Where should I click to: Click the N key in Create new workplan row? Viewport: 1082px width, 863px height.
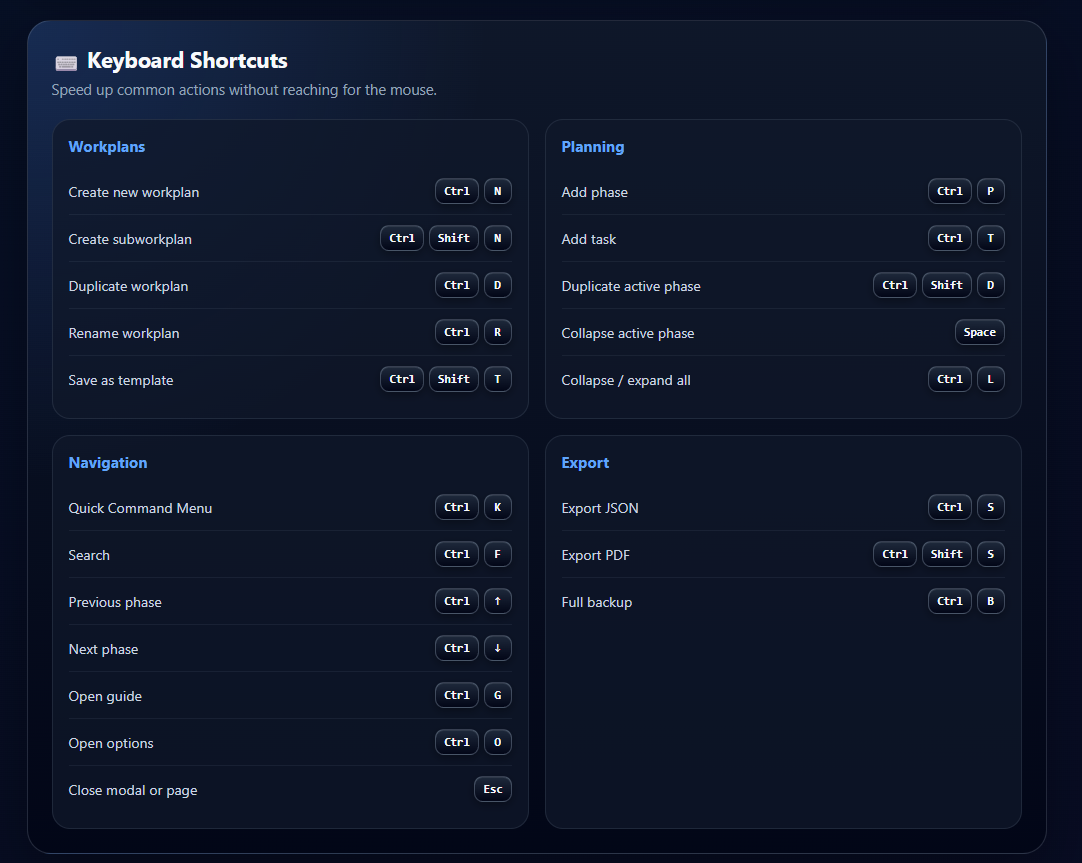[498, 191]
